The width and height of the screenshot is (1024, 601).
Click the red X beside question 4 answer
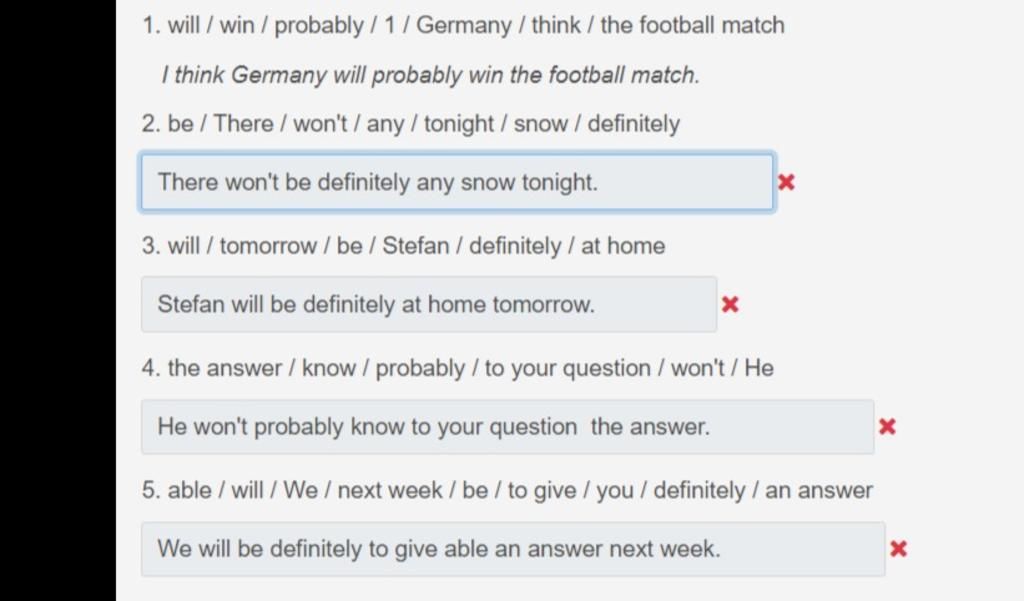(887, 427)
